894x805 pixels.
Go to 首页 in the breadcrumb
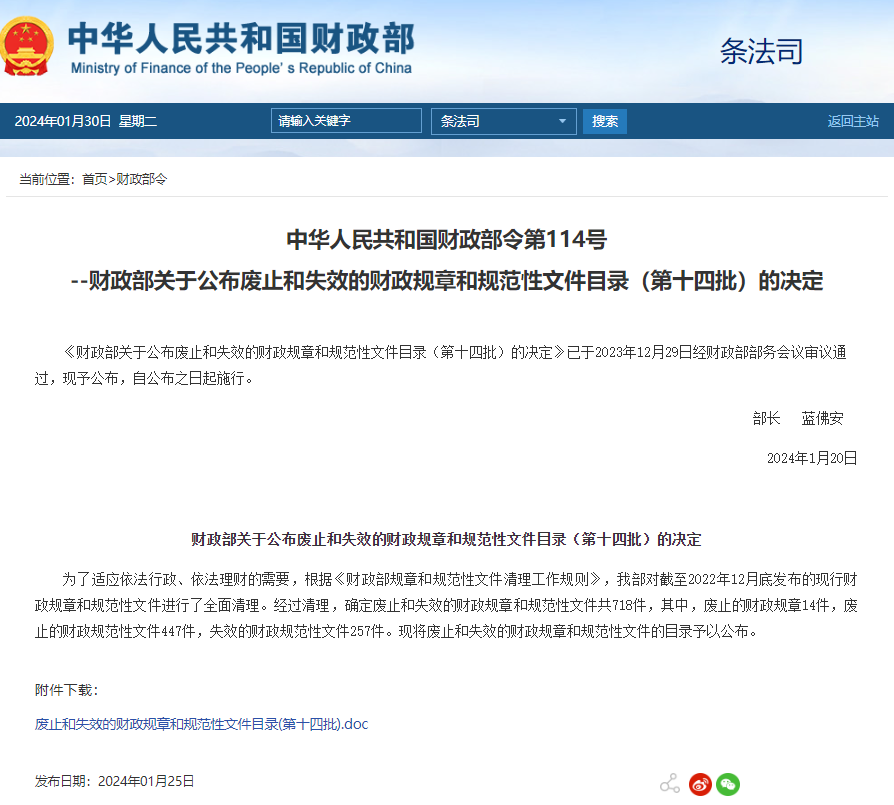[x=95, y=179]
